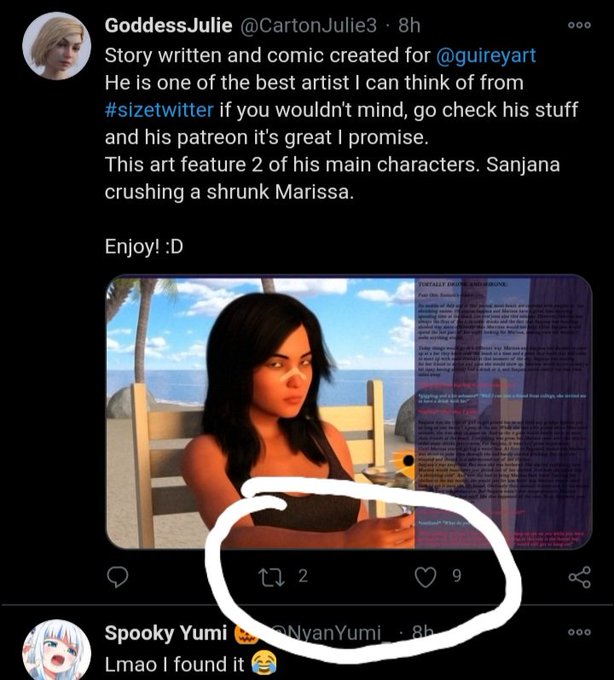
Task: Open the #sizetwitter hashtag link
Action: click(159, 110)
